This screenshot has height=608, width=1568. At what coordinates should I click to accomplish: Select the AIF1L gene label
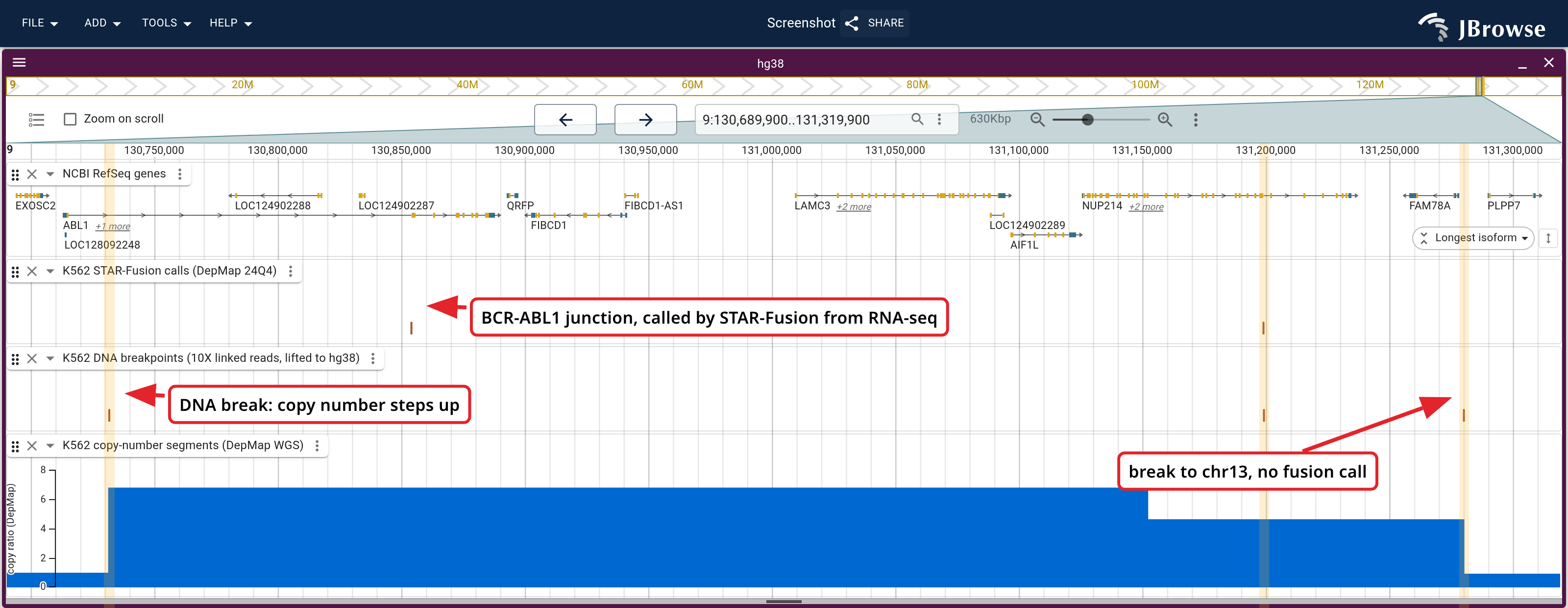pyautogui.click(x=1024, y=245)
